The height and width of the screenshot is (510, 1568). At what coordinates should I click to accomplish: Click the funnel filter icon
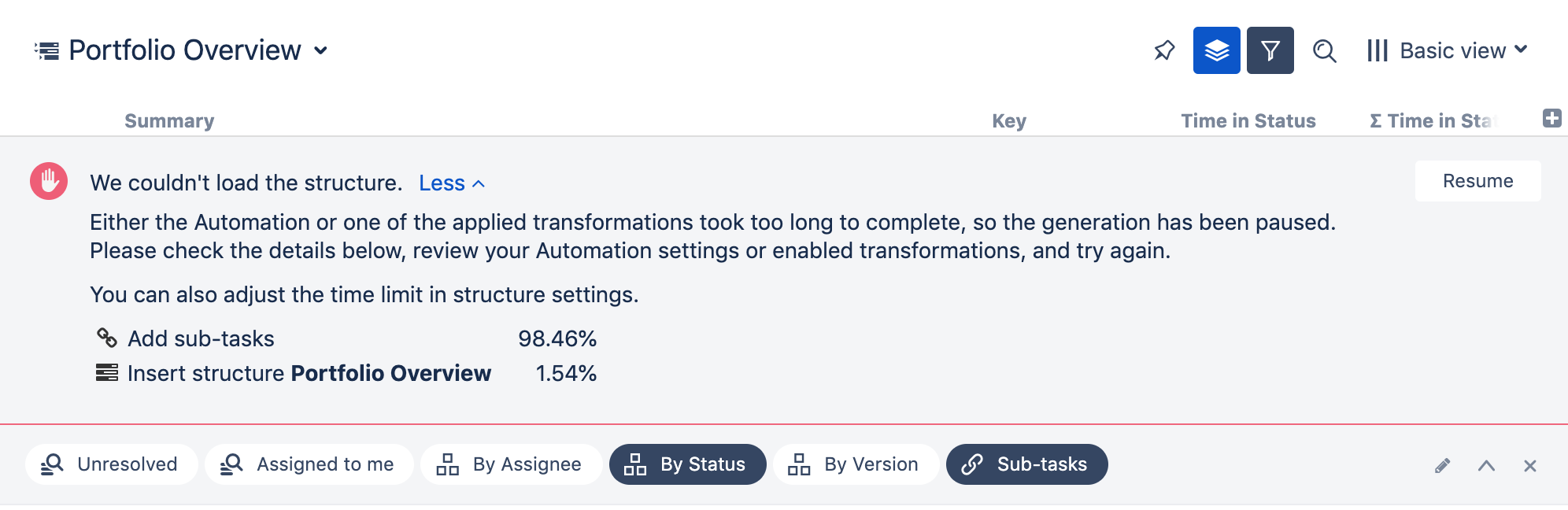pos(1270,50)
